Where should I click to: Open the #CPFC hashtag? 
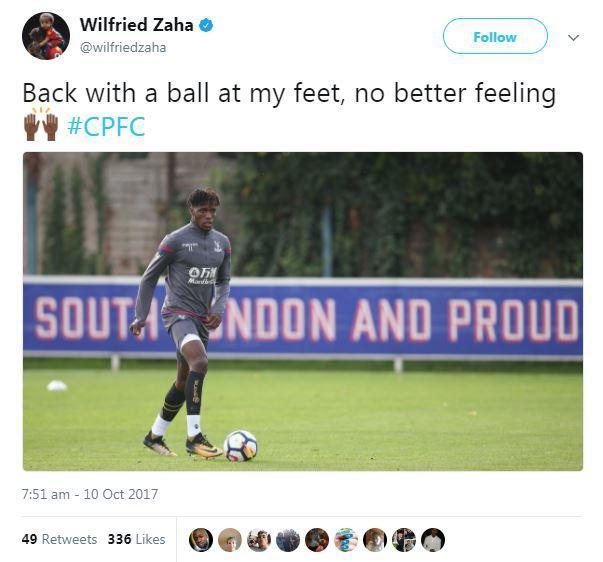(x=107, y=126)
